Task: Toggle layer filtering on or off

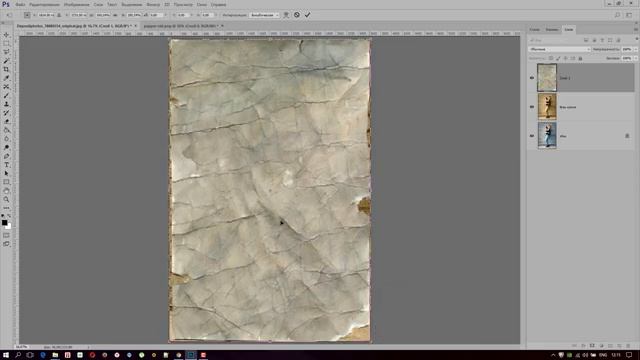Action: click(636, 40)
